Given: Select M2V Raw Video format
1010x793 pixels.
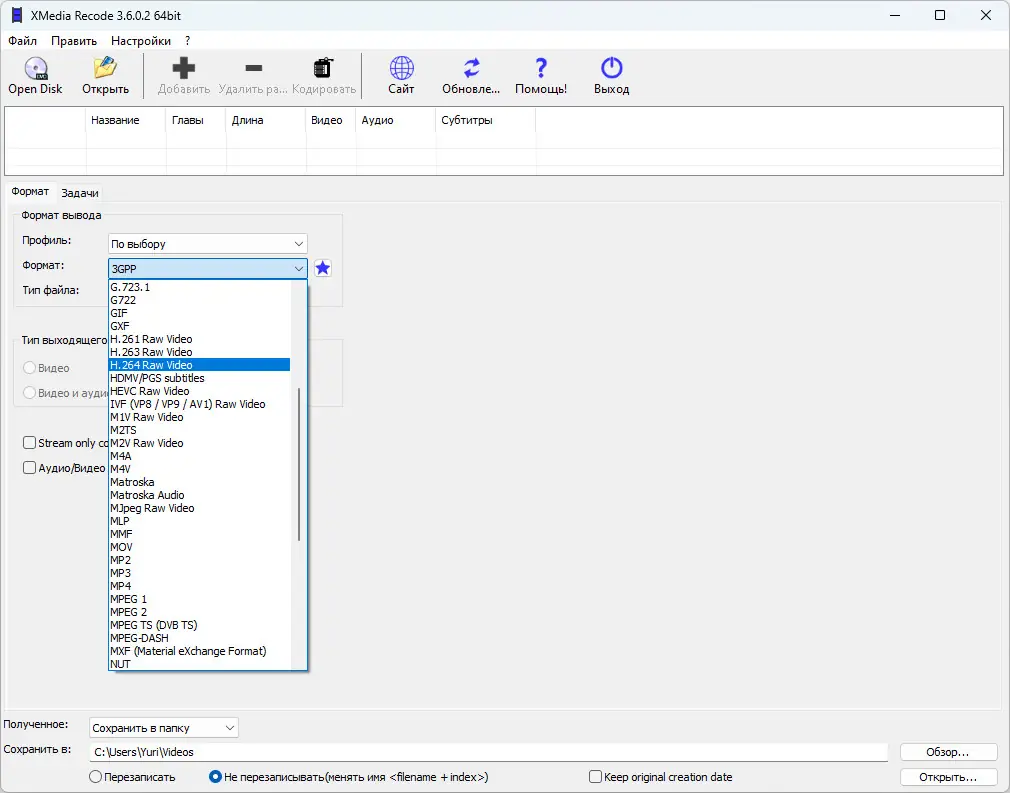Looking at the screenshot, I should coord(200,443).
